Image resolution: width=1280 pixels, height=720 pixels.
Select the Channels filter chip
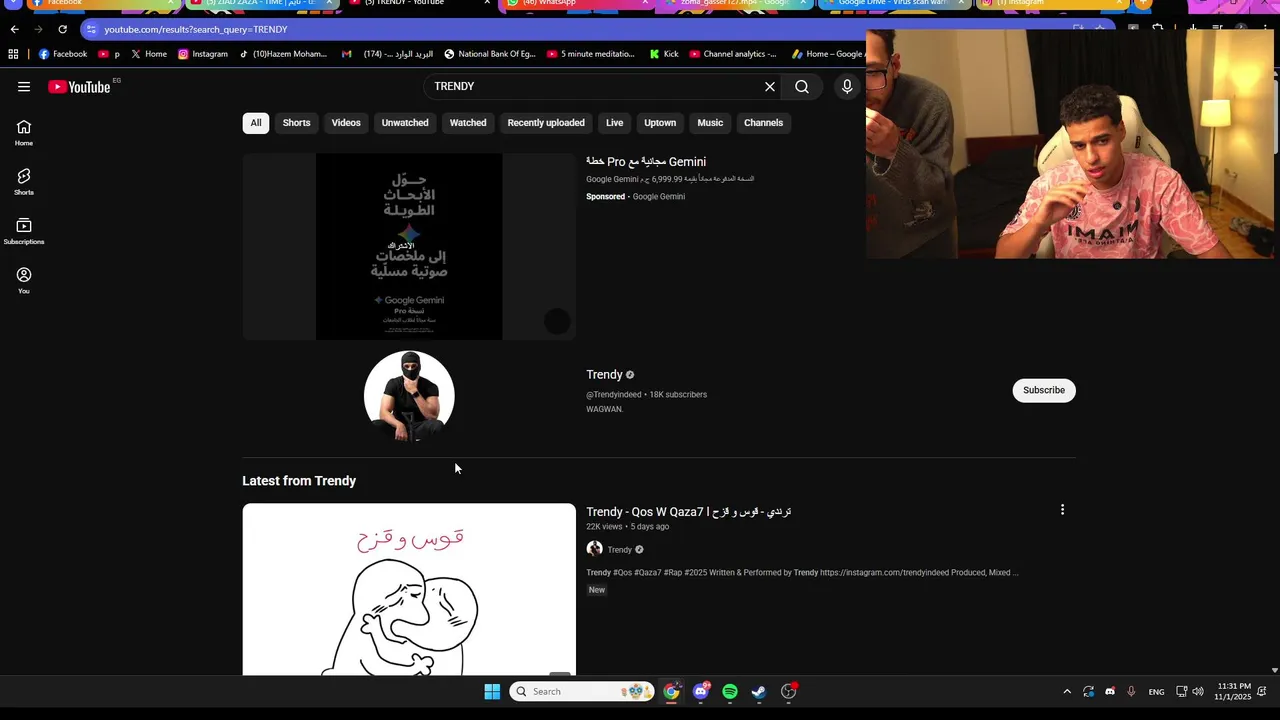[x=763, y=123]
